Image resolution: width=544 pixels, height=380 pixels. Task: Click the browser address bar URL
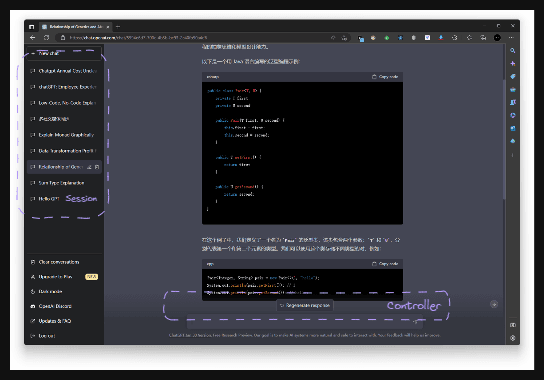[x=138, y=37]
